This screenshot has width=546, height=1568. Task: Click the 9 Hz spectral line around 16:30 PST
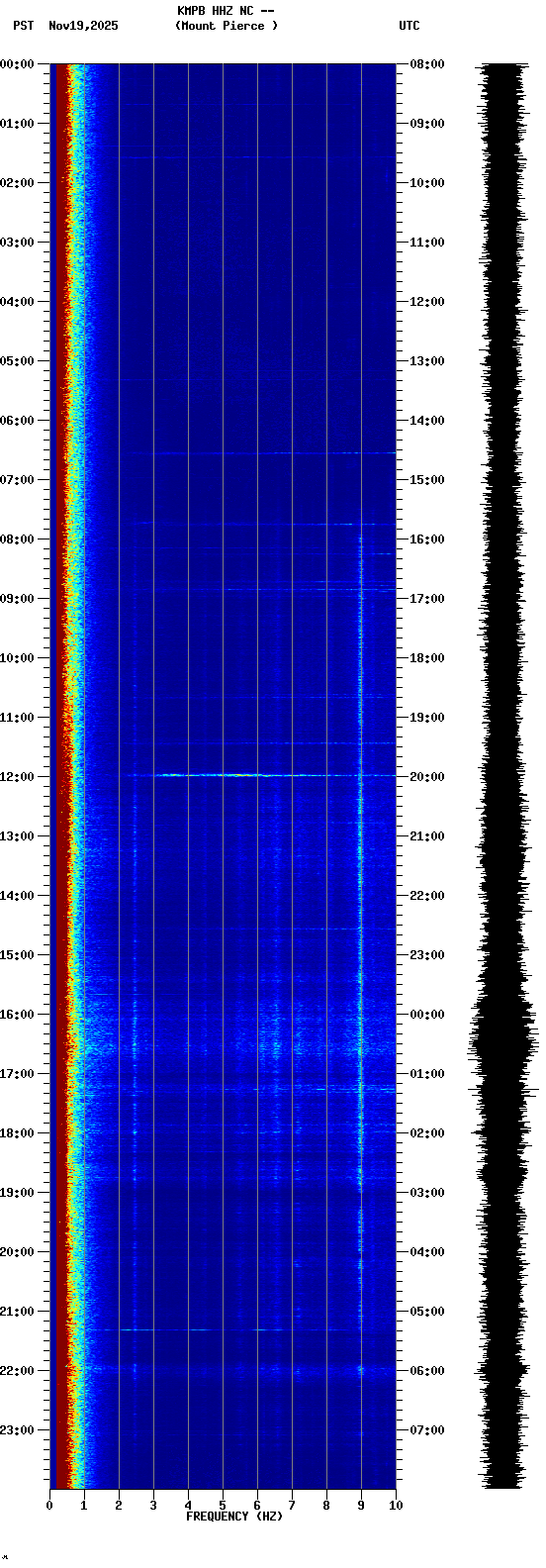[x=361, y=1044]
